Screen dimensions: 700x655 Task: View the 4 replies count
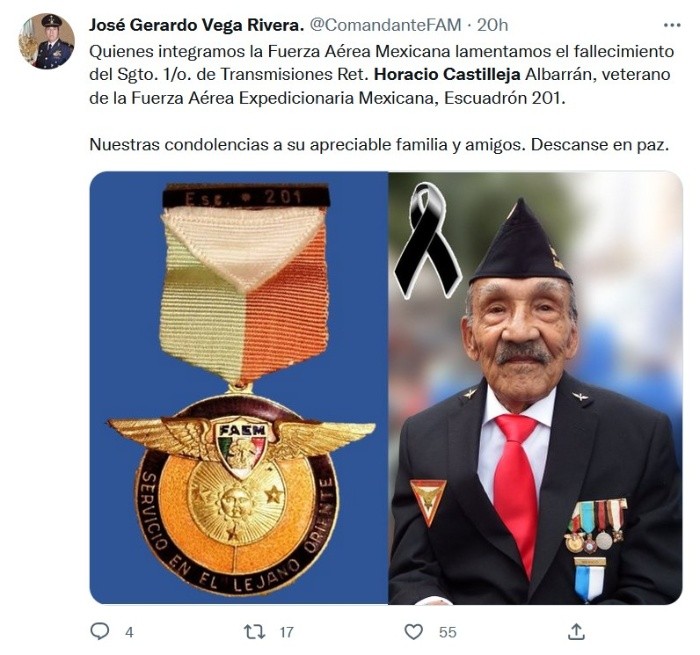click(129, 632)
